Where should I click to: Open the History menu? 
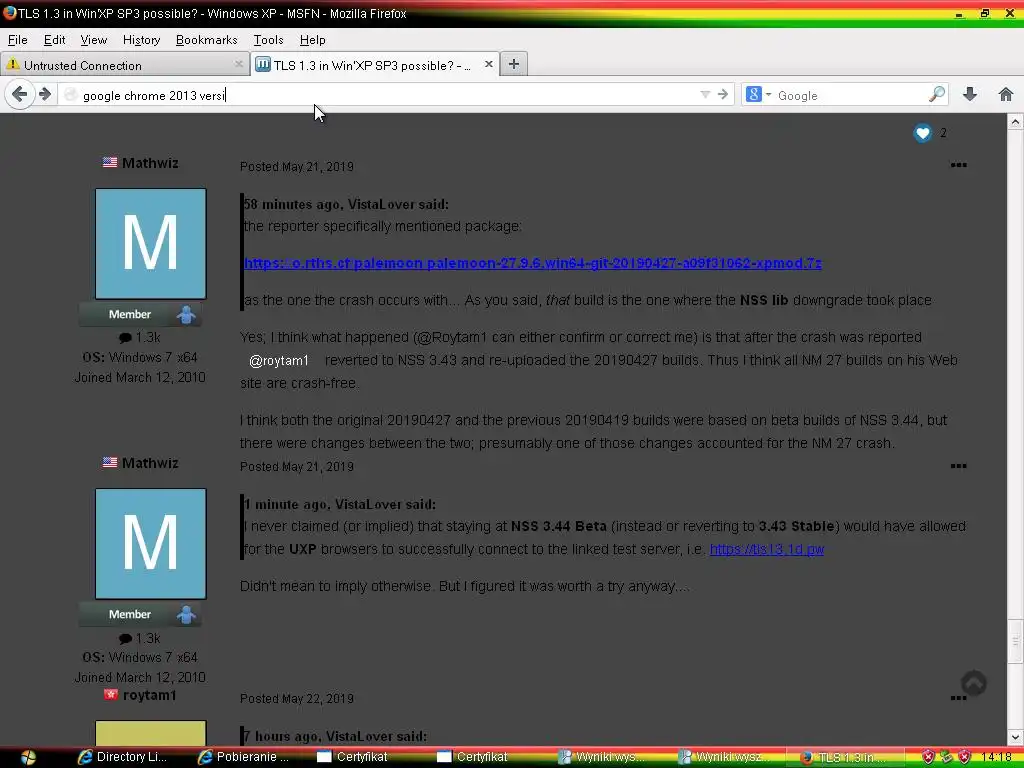tap(141, 40)
